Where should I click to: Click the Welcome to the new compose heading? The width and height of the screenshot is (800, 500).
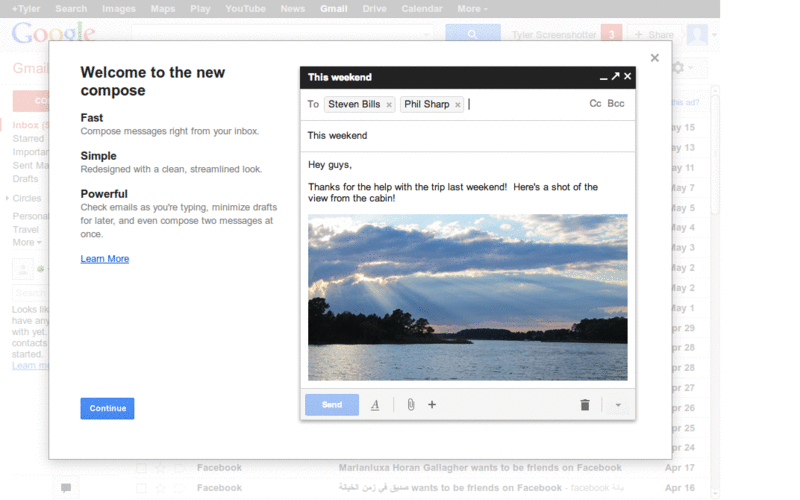153,81
